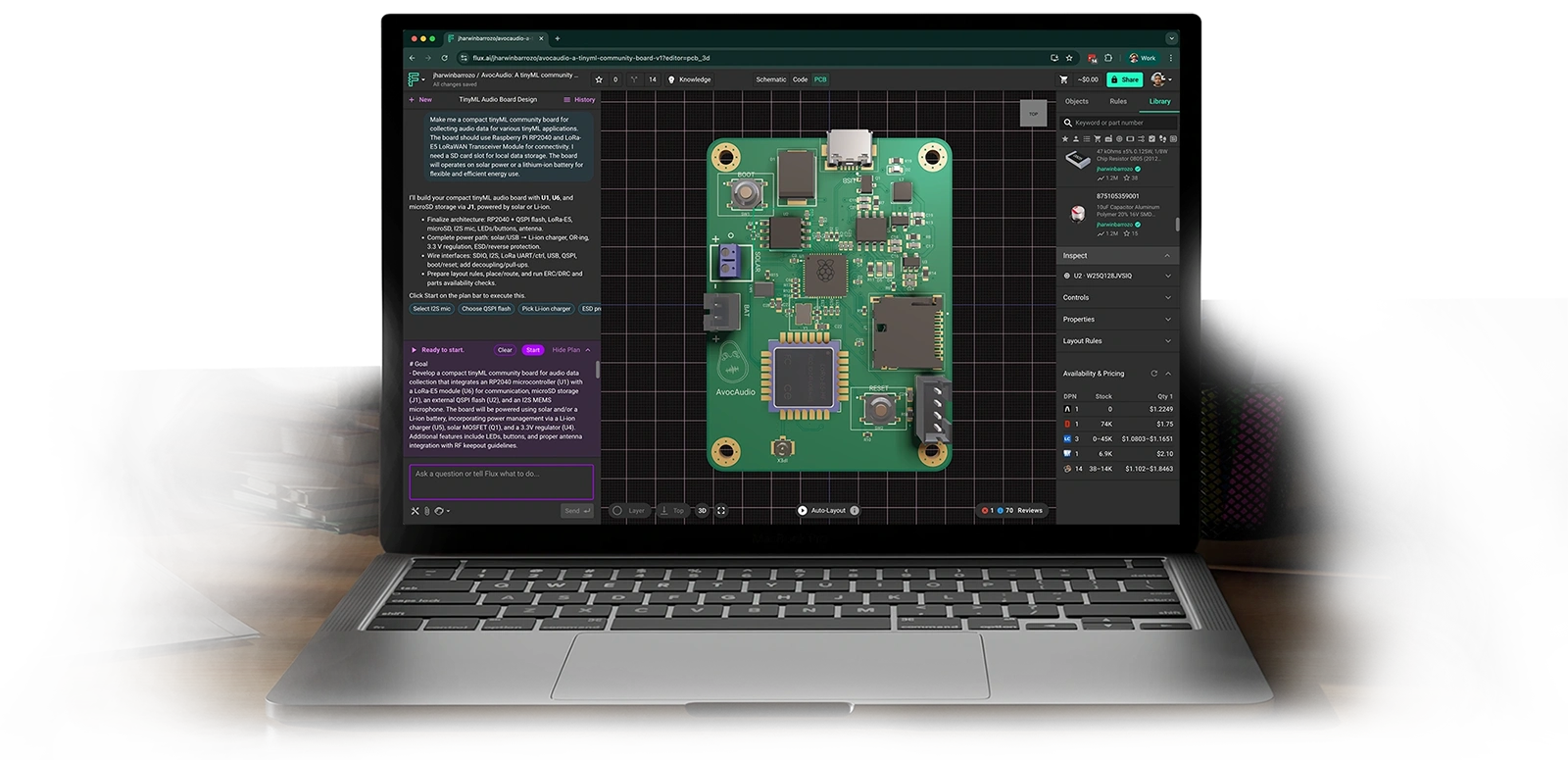
Task: Click the $2.10 price cell
Action: (x=1164, y=454)
